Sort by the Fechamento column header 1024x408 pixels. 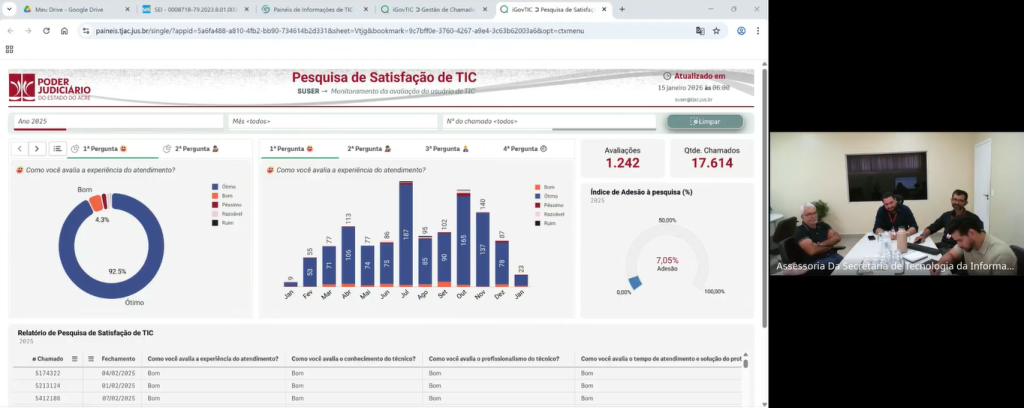pyautogui.click(x=119, y=359)
